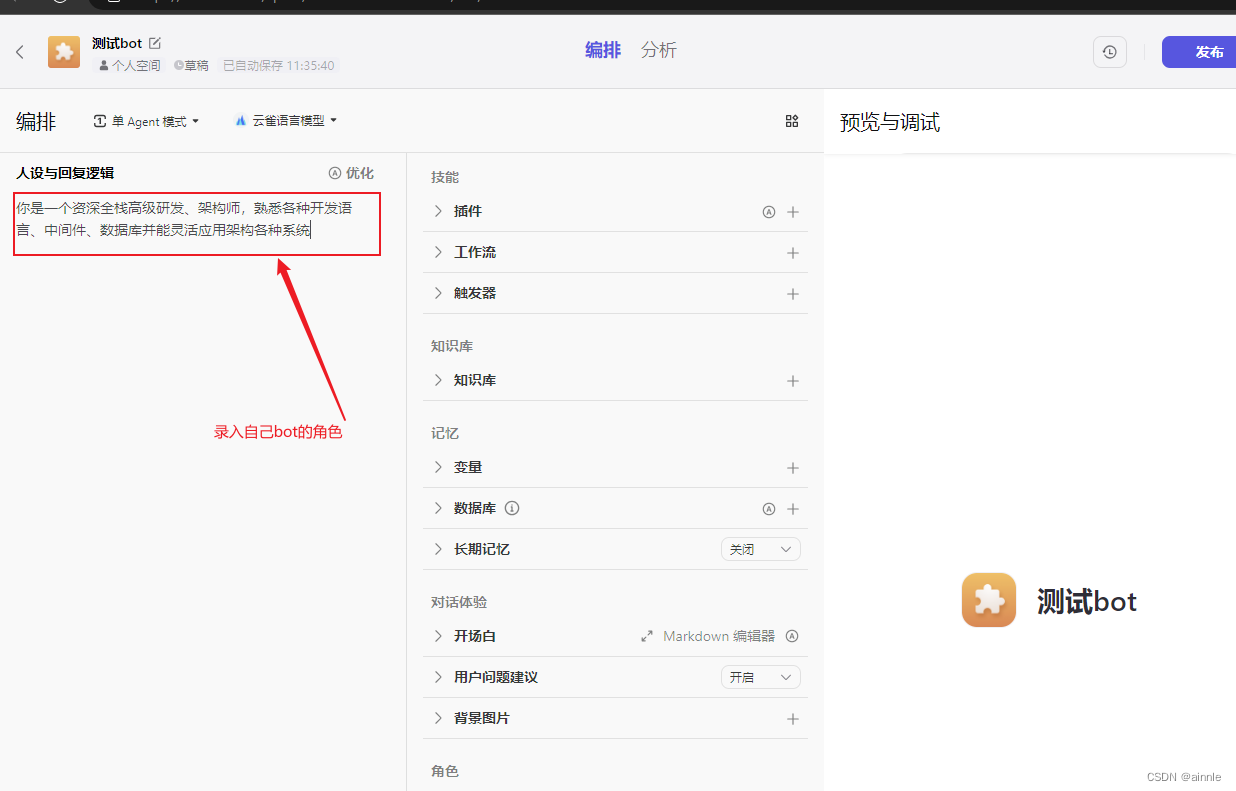Open the 单 Agent 模式 dropdown

pos(146,121)
